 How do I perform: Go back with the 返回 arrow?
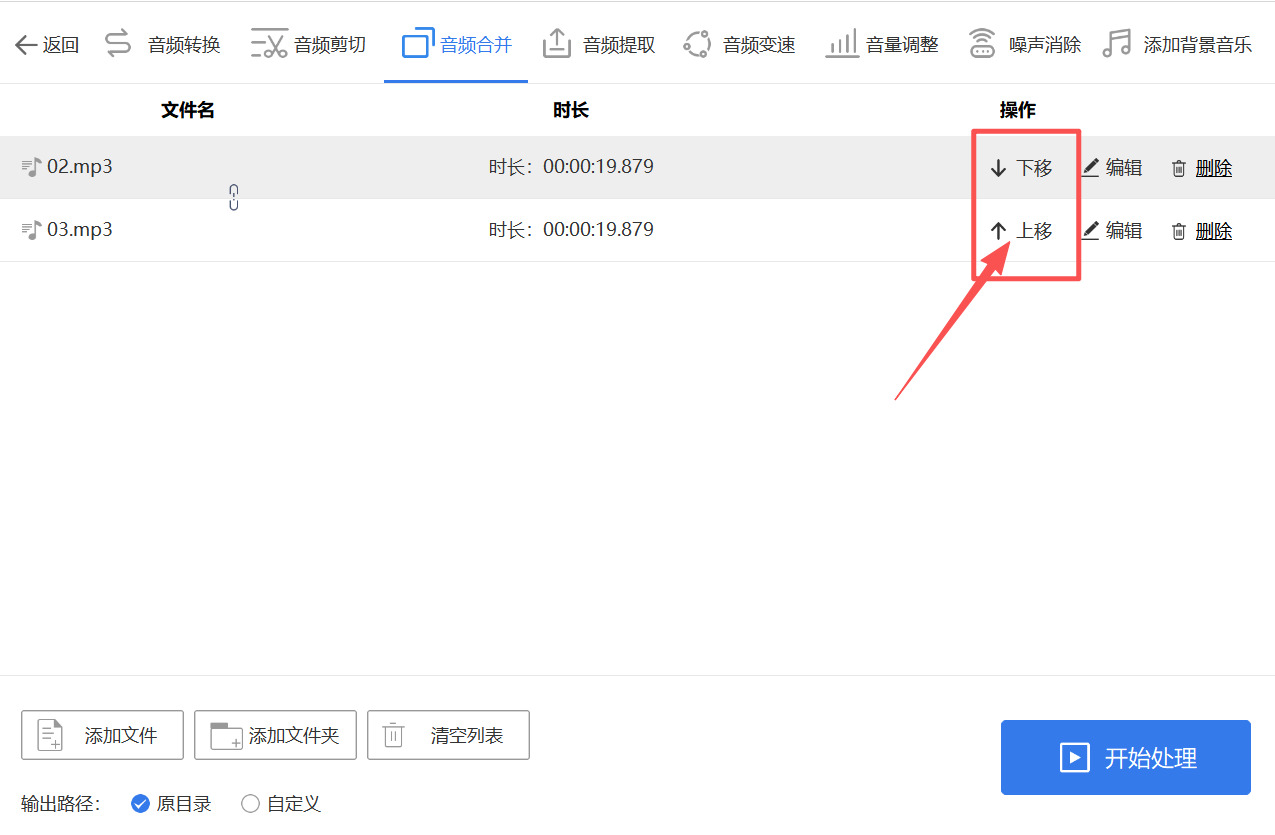[x=47, y=44]
